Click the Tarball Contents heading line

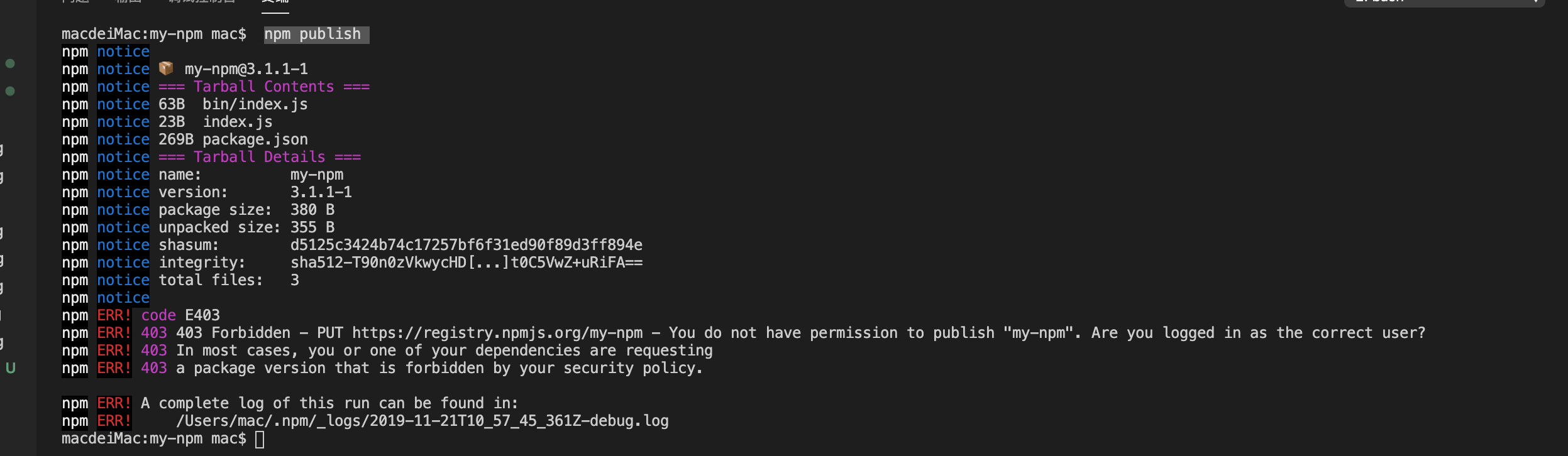[x=264, y=87]
